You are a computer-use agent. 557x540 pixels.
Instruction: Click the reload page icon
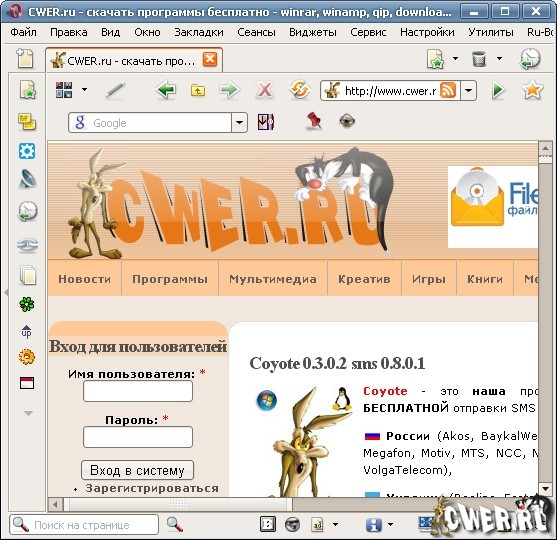(300, 90)
